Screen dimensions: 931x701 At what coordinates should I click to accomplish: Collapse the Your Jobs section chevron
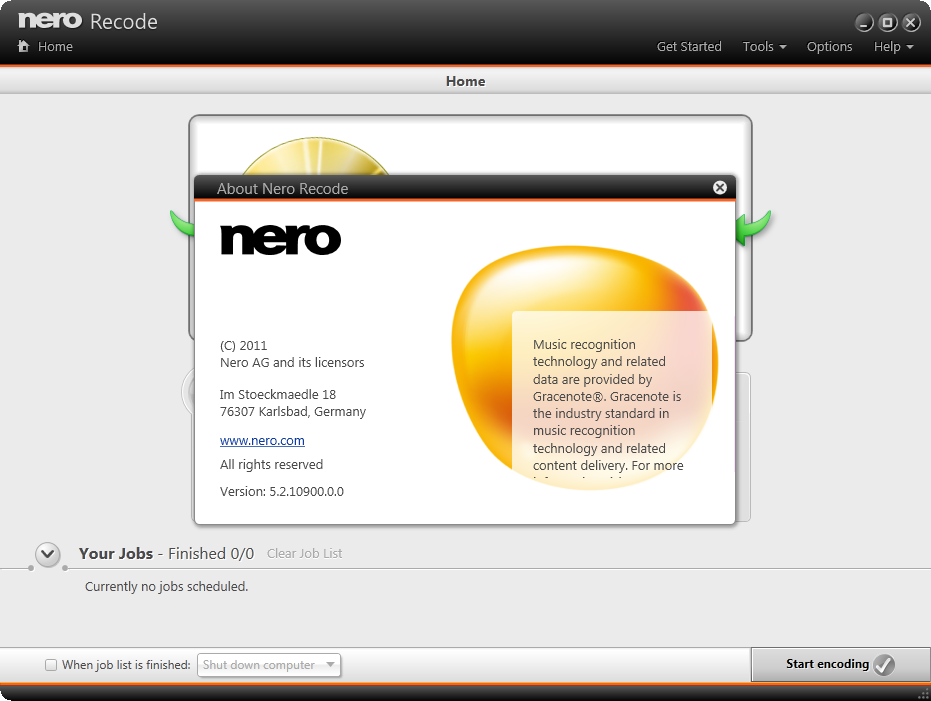[48, 554]
